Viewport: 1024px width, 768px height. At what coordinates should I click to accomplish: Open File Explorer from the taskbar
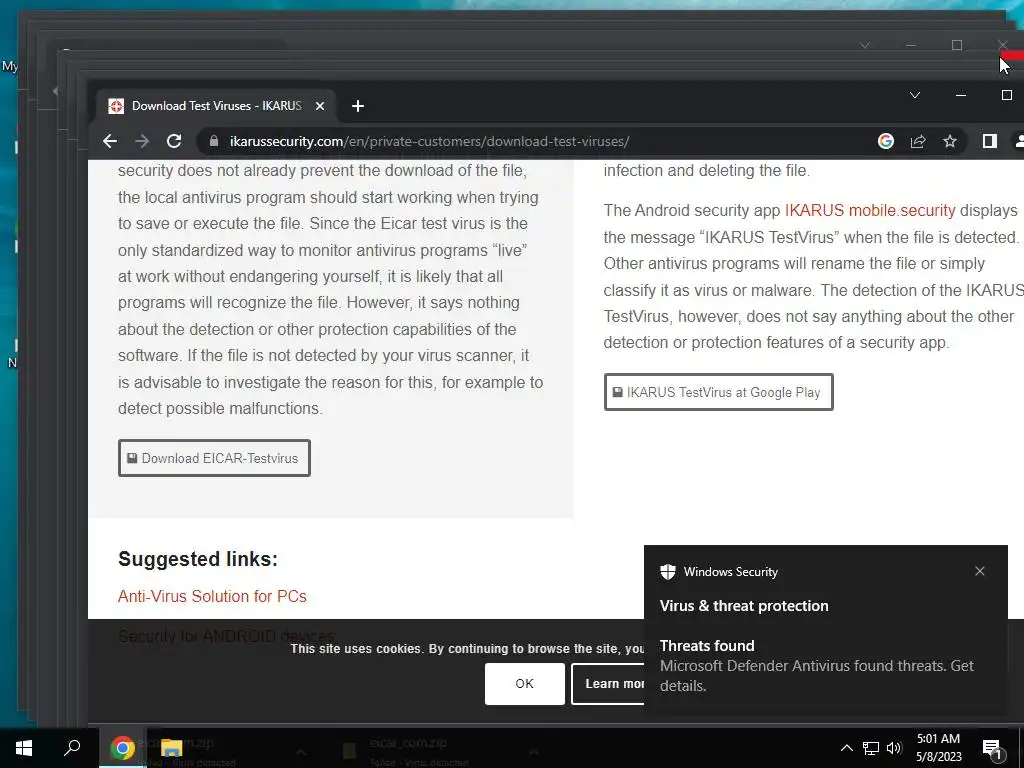171,748
